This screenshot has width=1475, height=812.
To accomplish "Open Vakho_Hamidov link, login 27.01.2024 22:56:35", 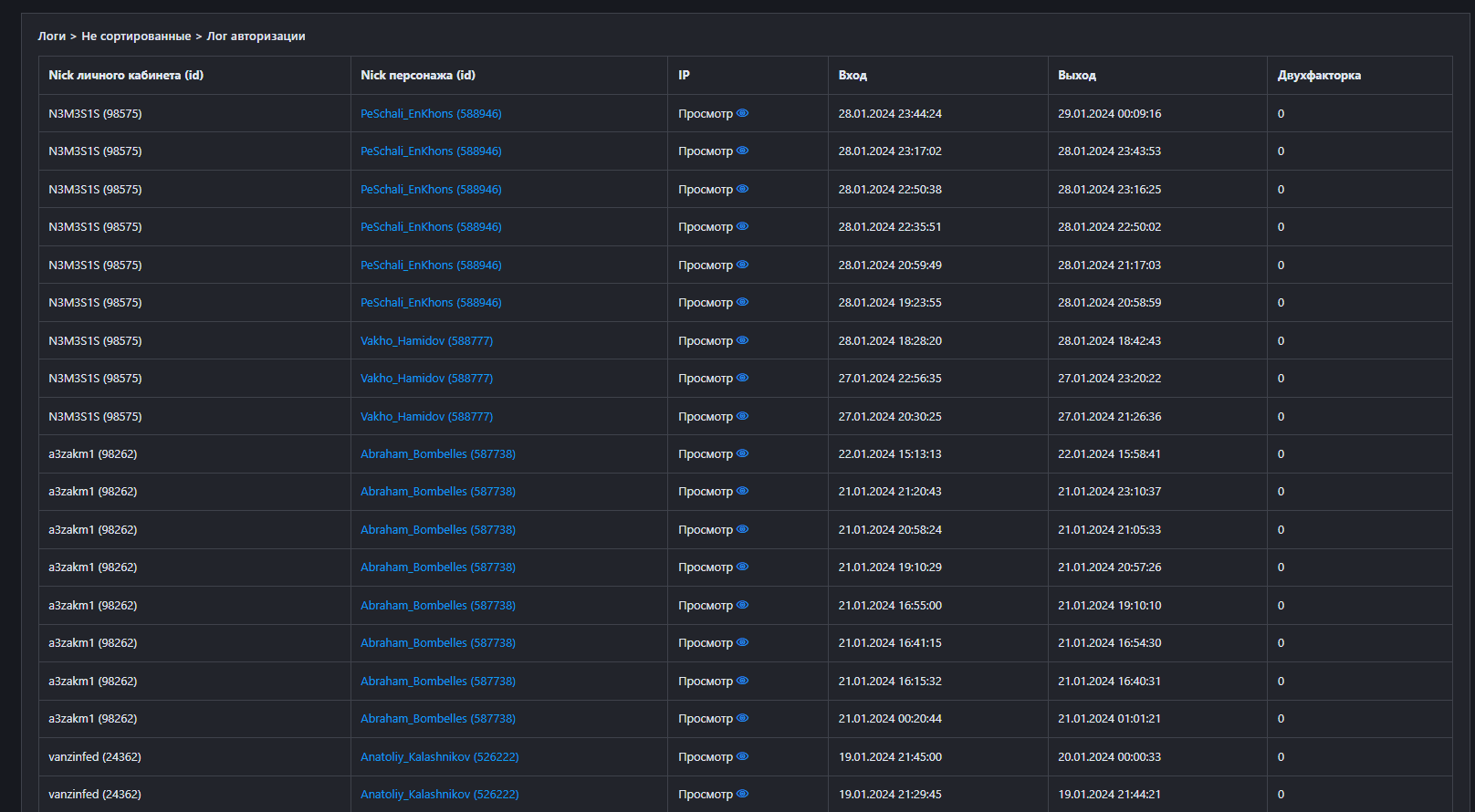I will coord(426,379).
